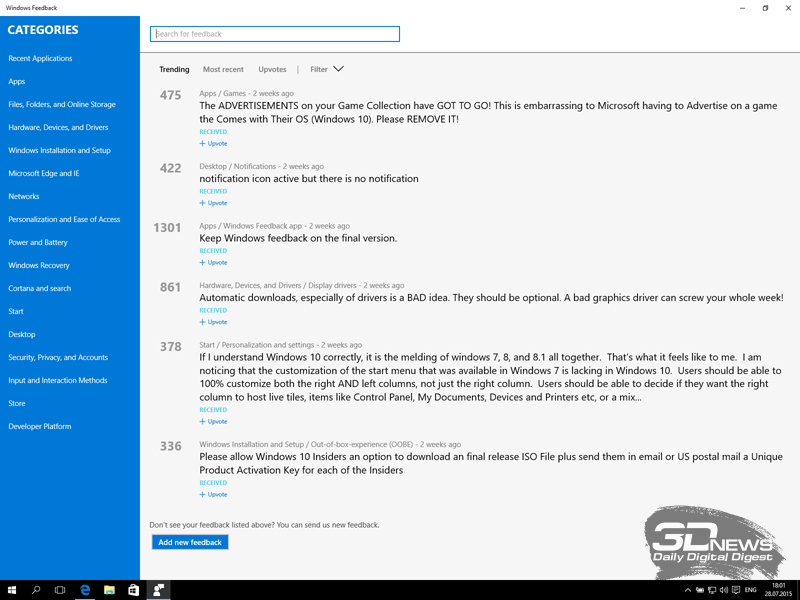Open the Windows Start menu
The image size is (800, 600).
[11, 590]
